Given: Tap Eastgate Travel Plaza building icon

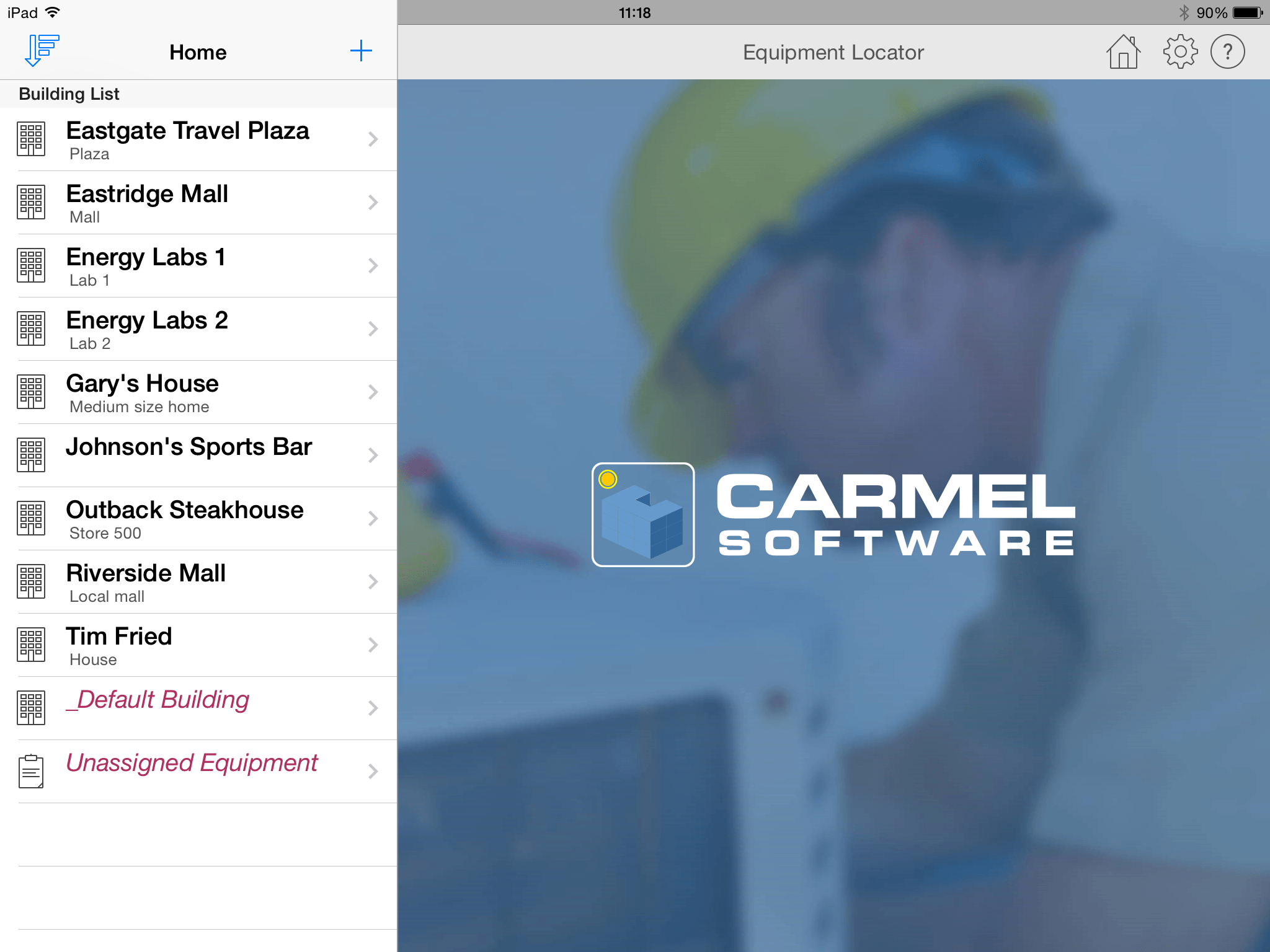Looking at the screenshot, I should click(31, 139).
